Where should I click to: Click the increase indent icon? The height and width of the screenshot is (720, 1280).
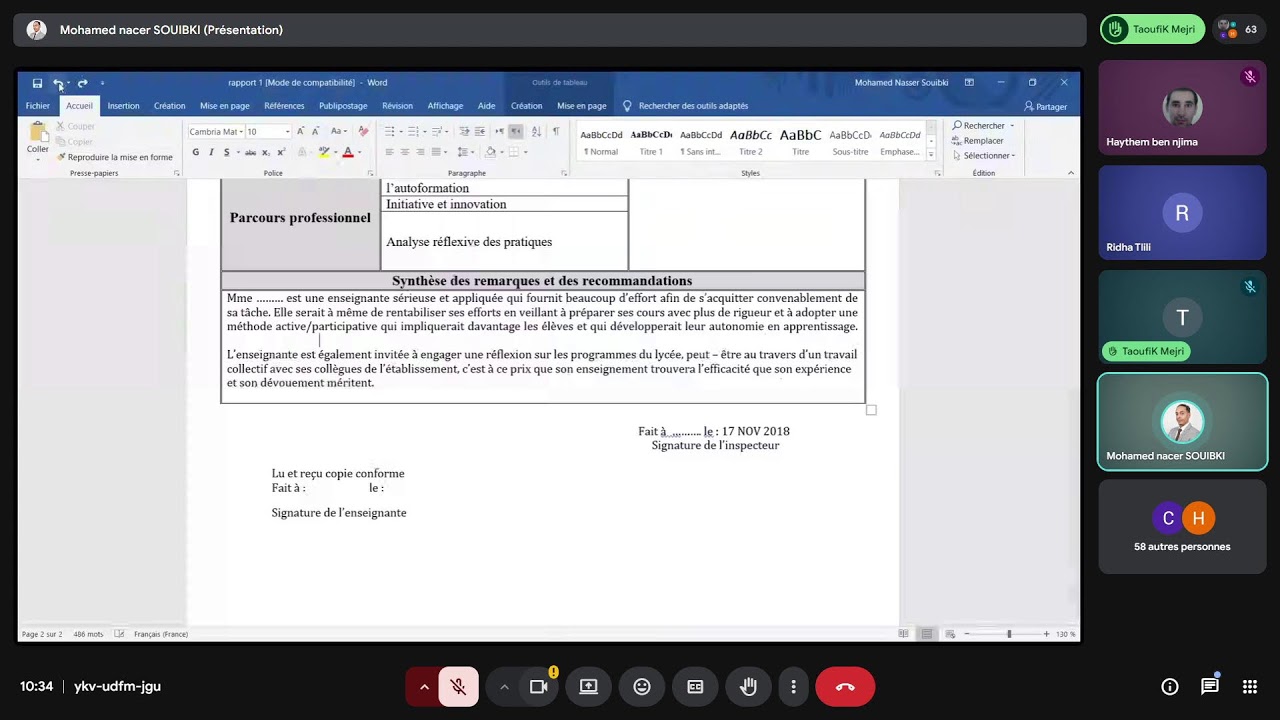coord(480,131)
